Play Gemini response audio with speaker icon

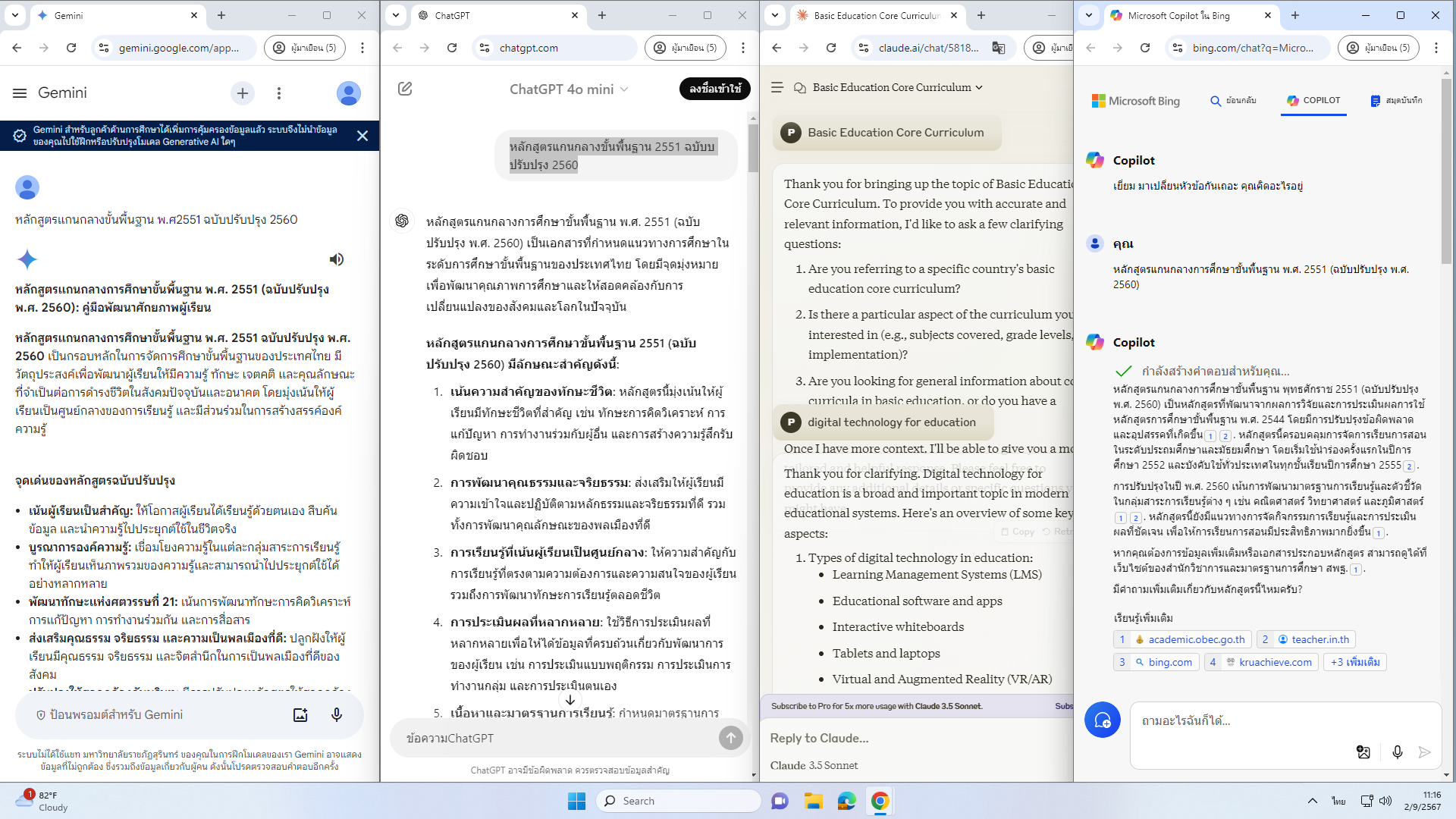[x=337, y=259]
